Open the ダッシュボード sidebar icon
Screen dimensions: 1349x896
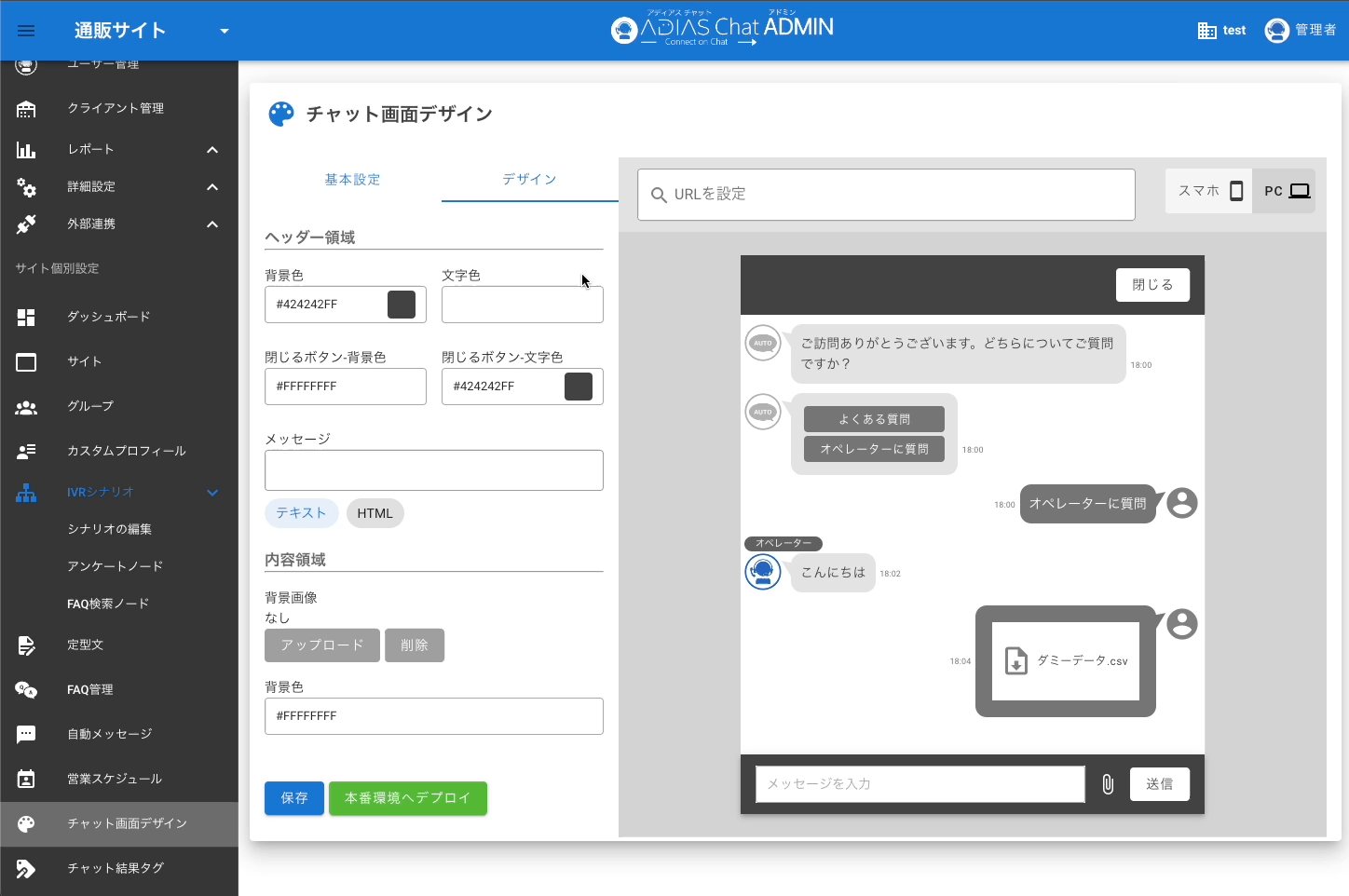26,318
